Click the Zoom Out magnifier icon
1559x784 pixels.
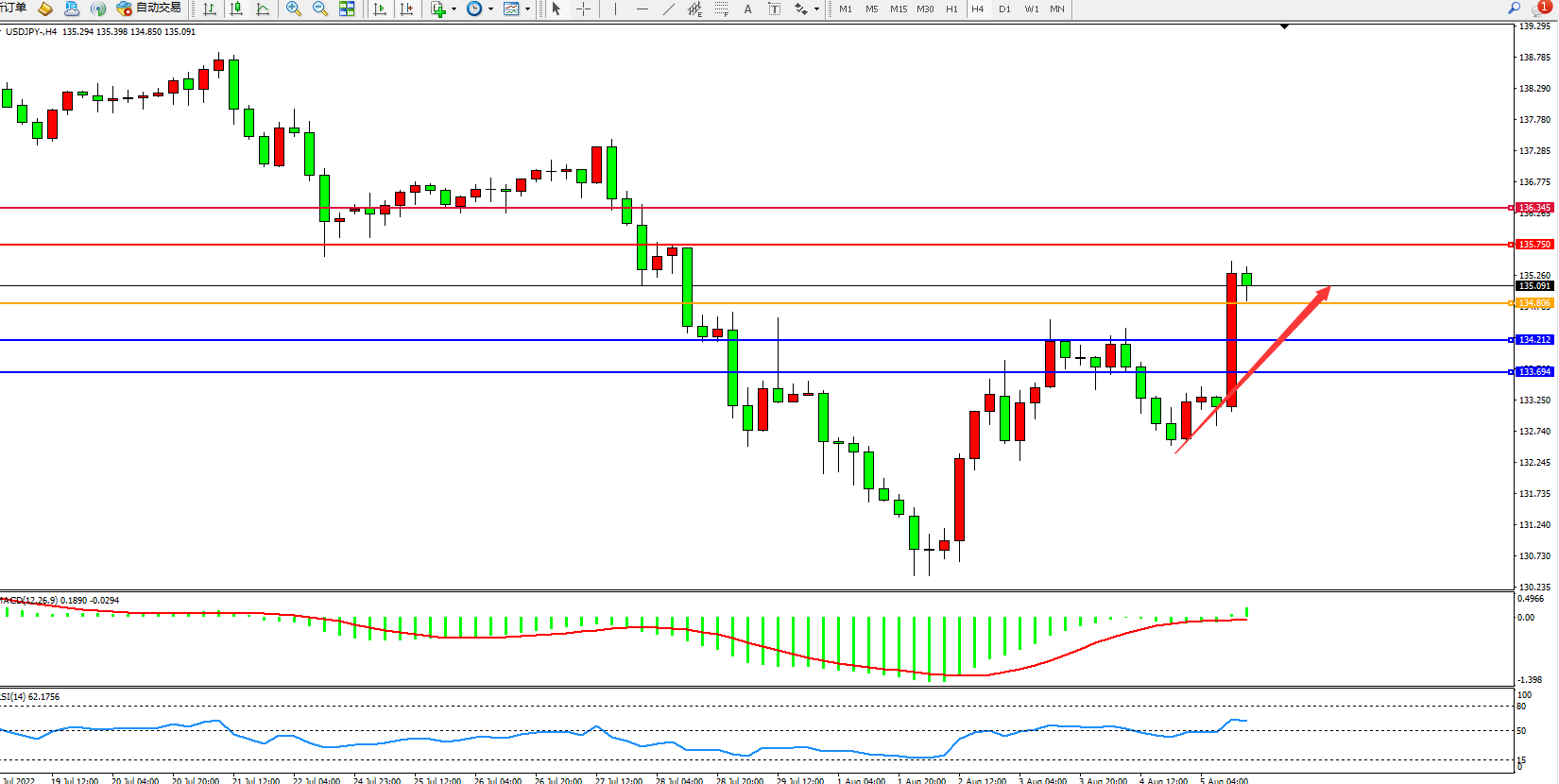320,9
